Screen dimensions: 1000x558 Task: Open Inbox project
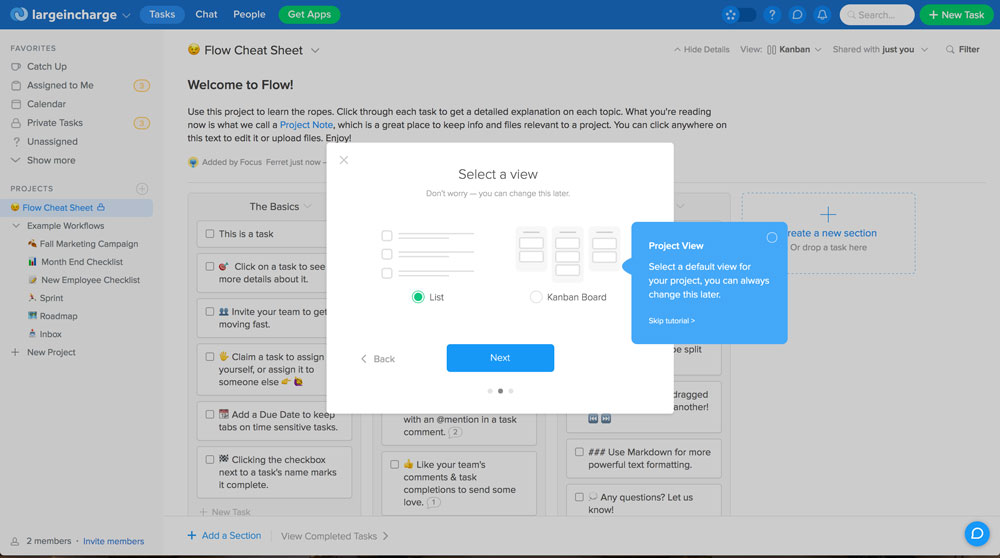pyautogui.click(x=50, y=334)
